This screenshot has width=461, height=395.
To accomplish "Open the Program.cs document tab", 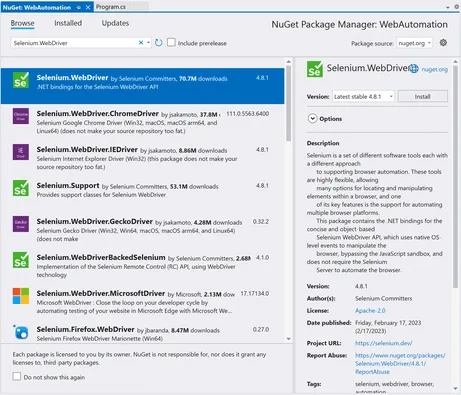I will [x=111, y=7].
